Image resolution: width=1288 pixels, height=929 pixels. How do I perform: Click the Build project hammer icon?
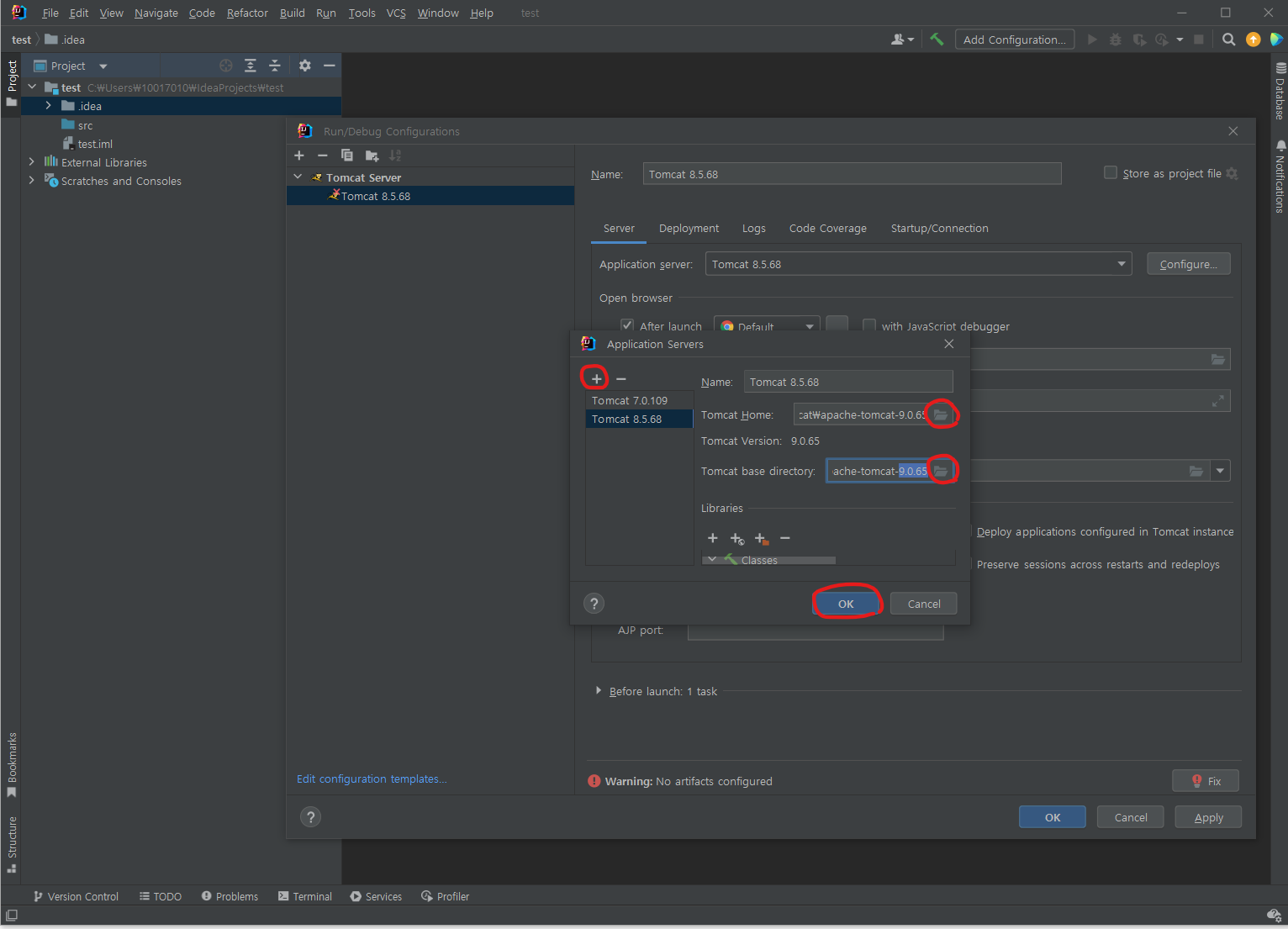point(937,40)
